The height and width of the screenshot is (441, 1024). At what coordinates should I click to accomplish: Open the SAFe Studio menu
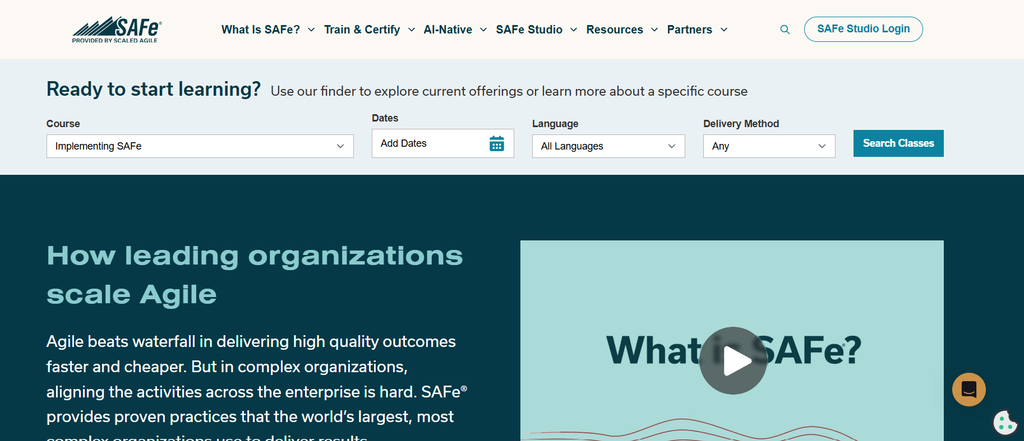[529, 29]
